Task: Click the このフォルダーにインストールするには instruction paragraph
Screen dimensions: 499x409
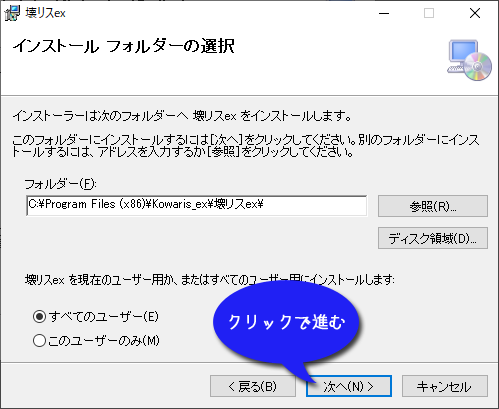Action: [246, 146]
